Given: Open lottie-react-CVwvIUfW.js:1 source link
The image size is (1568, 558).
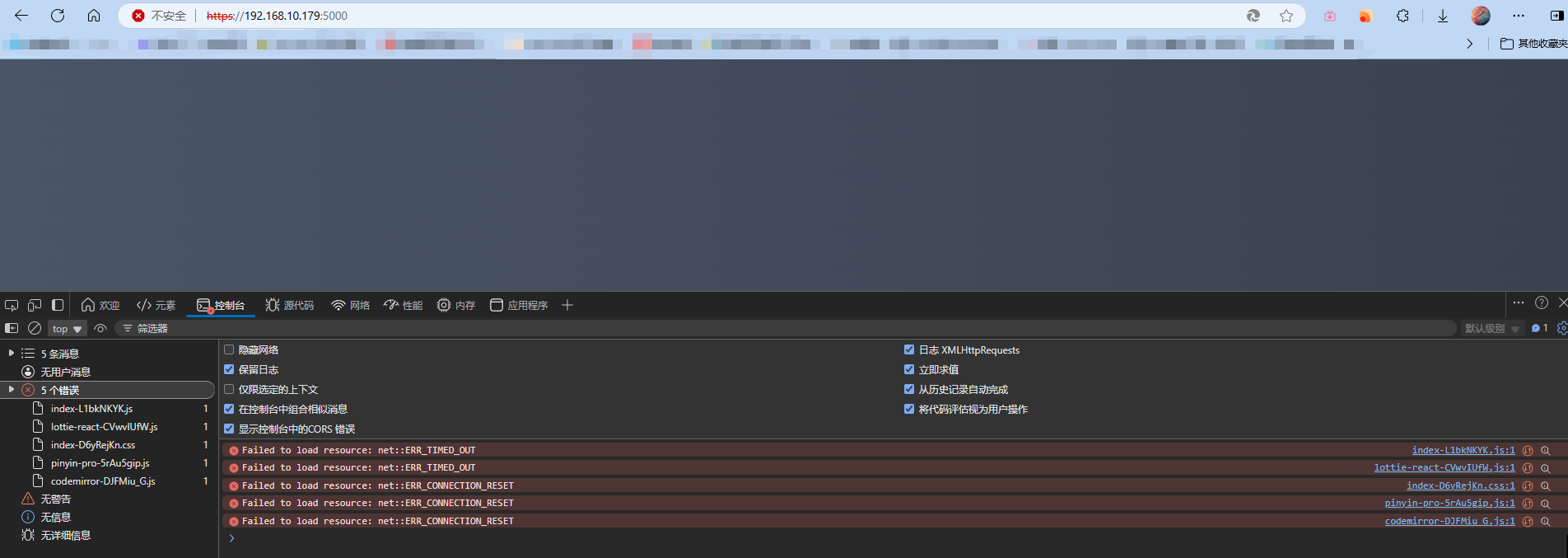Looking at the screenshot, I should click(1444, 467).
